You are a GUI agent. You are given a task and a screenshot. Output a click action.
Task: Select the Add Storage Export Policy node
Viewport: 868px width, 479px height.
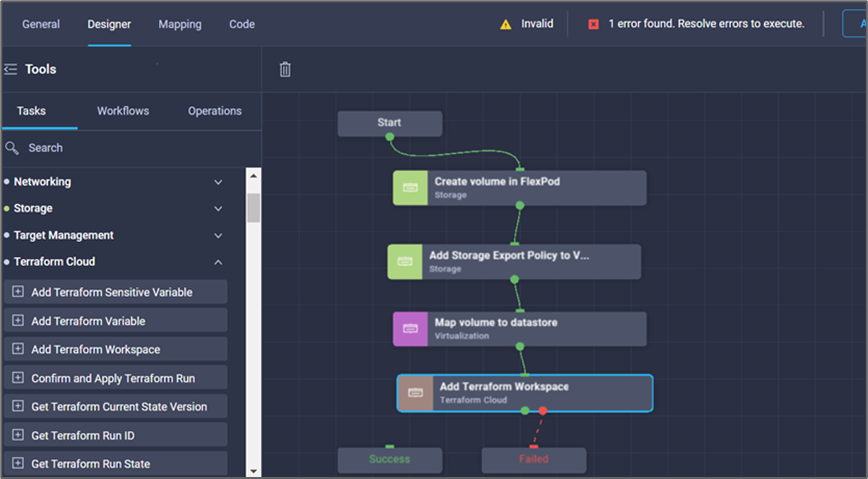click(x=514, y=261)
